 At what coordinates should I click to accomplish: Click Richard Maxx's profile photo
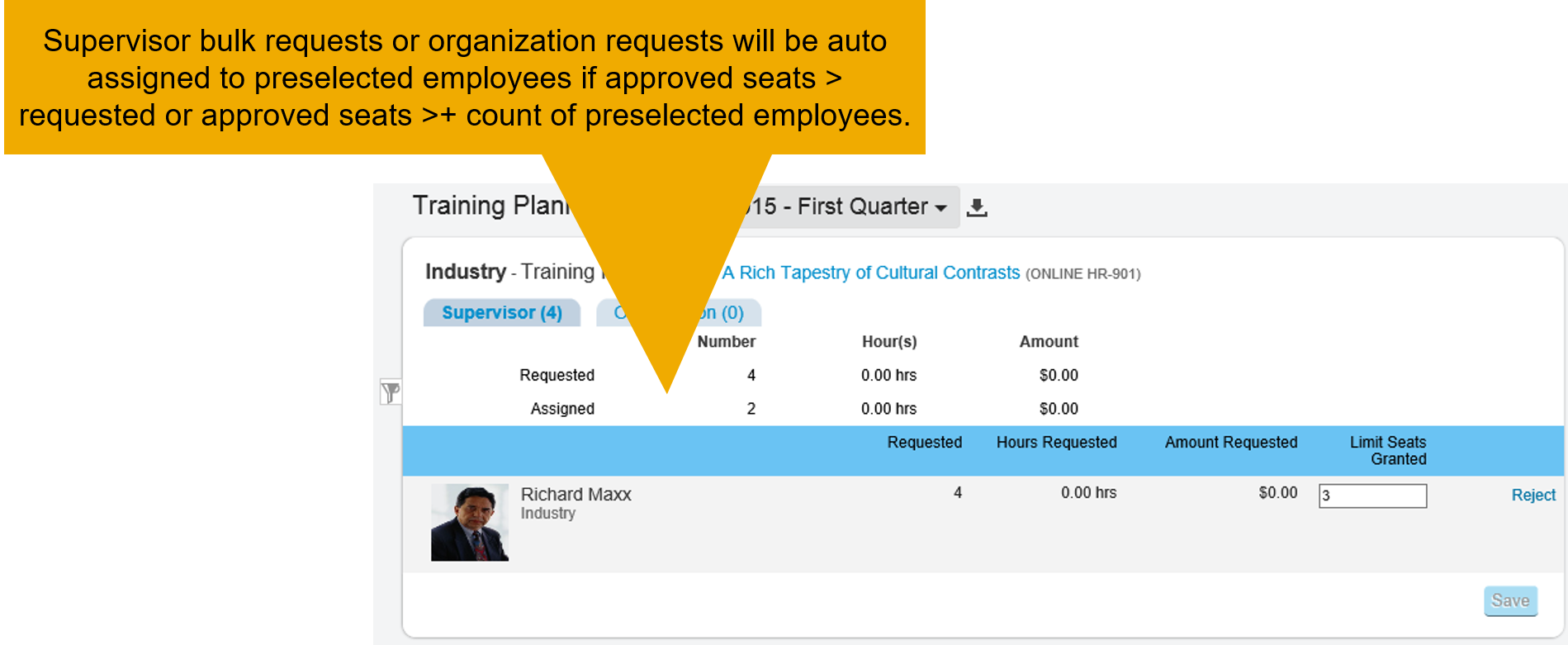470,523
